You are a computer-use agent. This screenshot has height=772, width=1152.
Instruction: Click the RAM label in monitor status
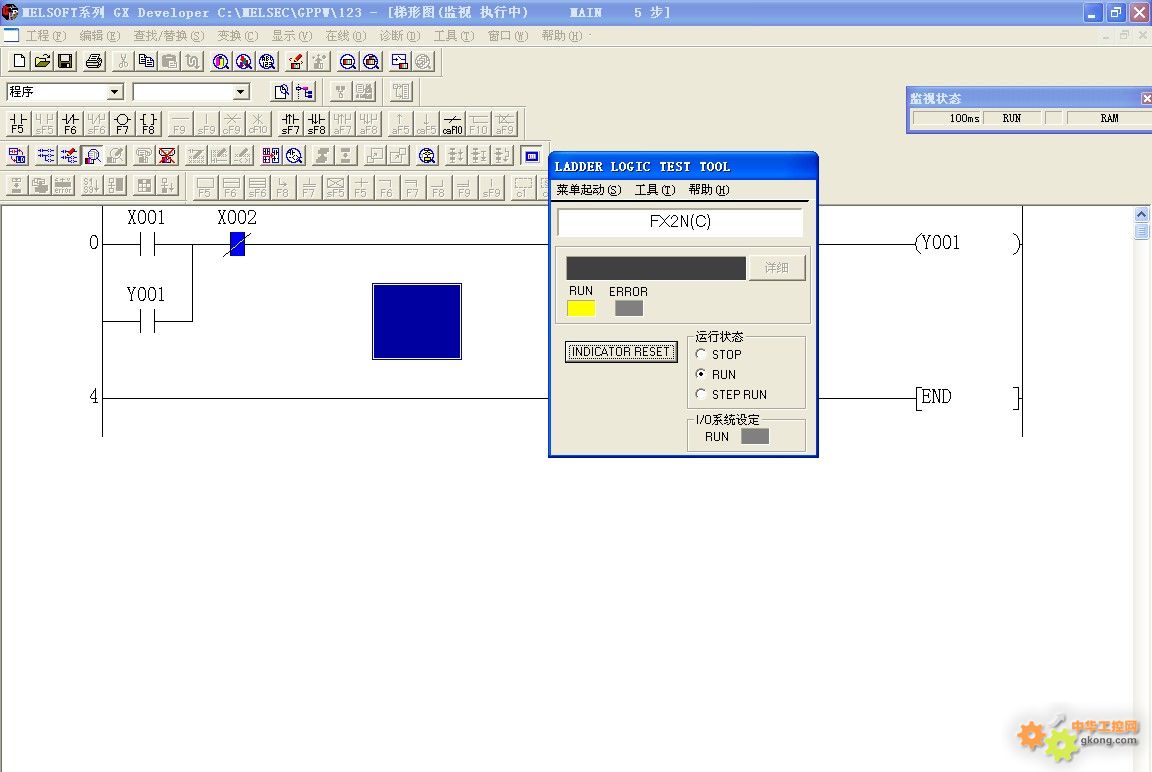[x=1109, y=118]
